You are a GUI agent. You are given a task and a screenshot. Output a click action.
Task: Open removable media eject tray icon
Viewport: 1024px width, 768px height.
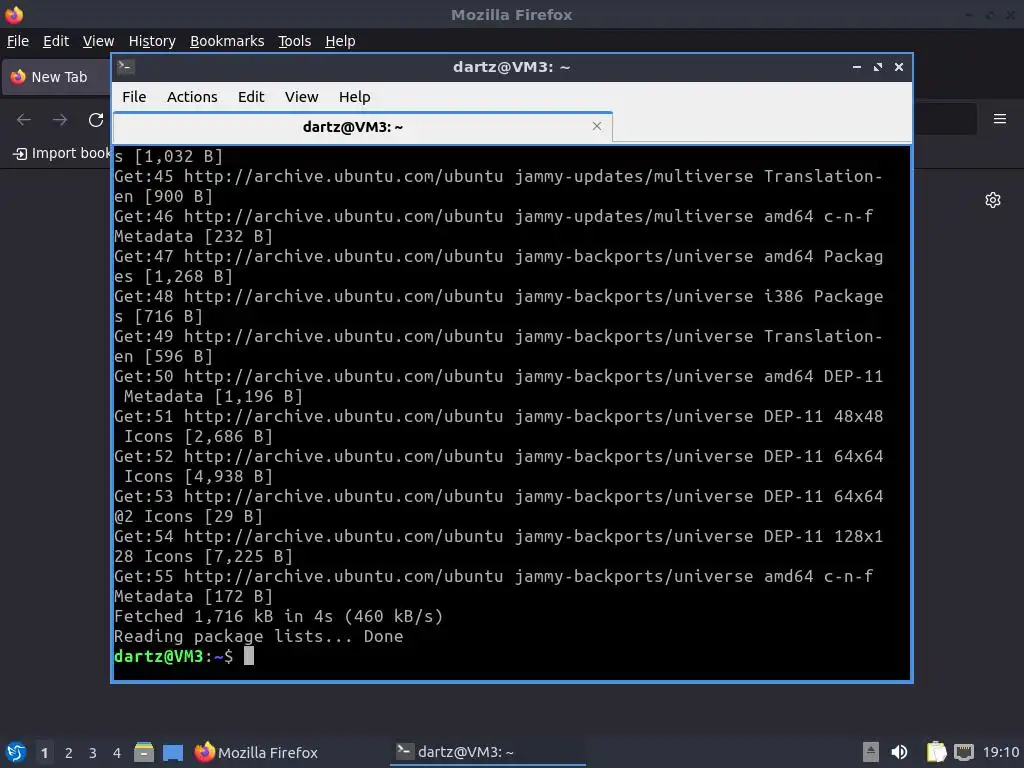pos(871,752)
